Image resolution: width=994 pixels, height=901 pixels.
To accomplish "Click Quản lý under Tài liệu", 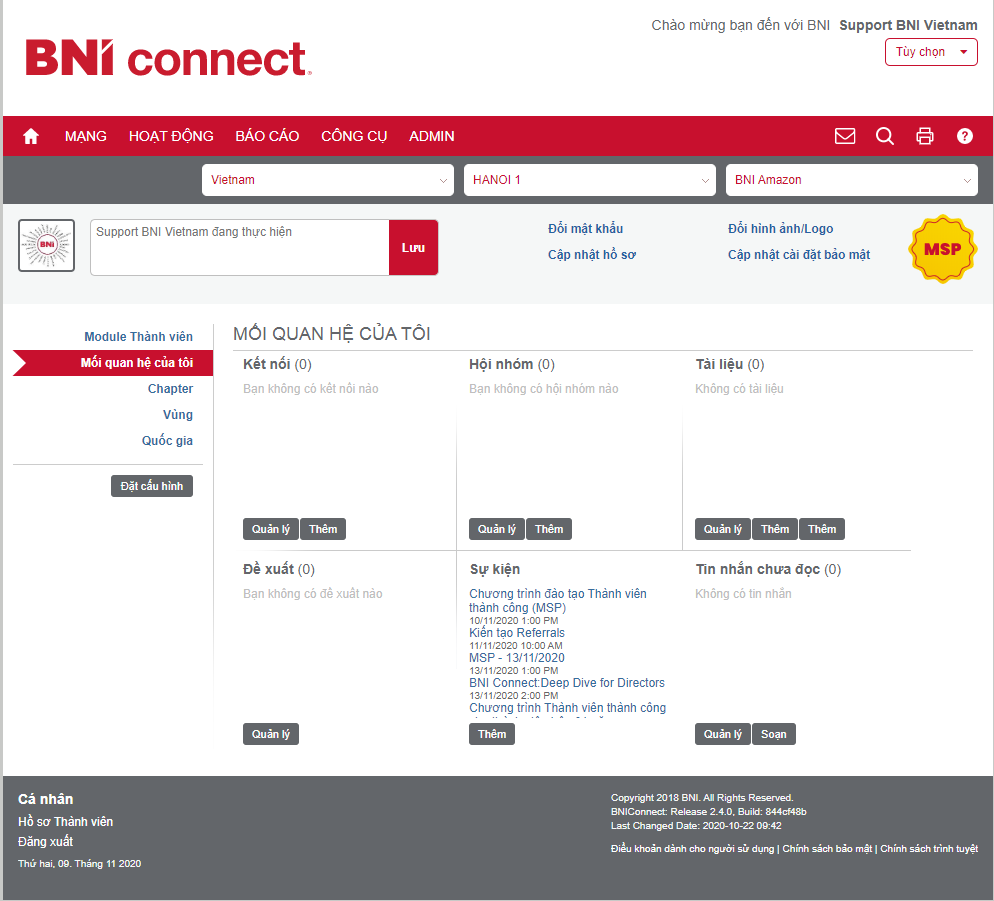I will pos(723,529).
